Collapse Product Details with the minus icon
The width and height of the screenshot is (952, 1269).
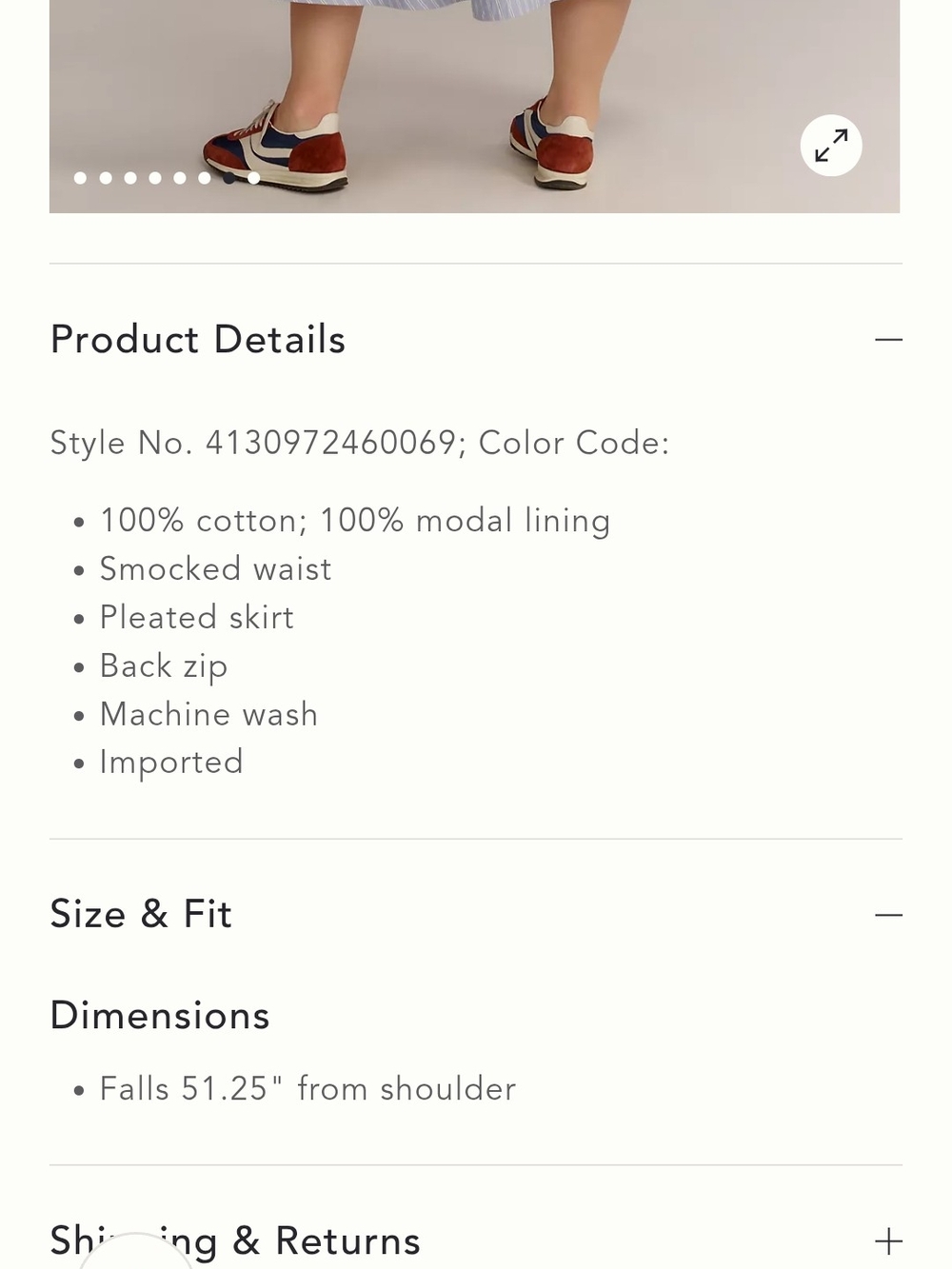pyautogui.click(x=888, y=340)
